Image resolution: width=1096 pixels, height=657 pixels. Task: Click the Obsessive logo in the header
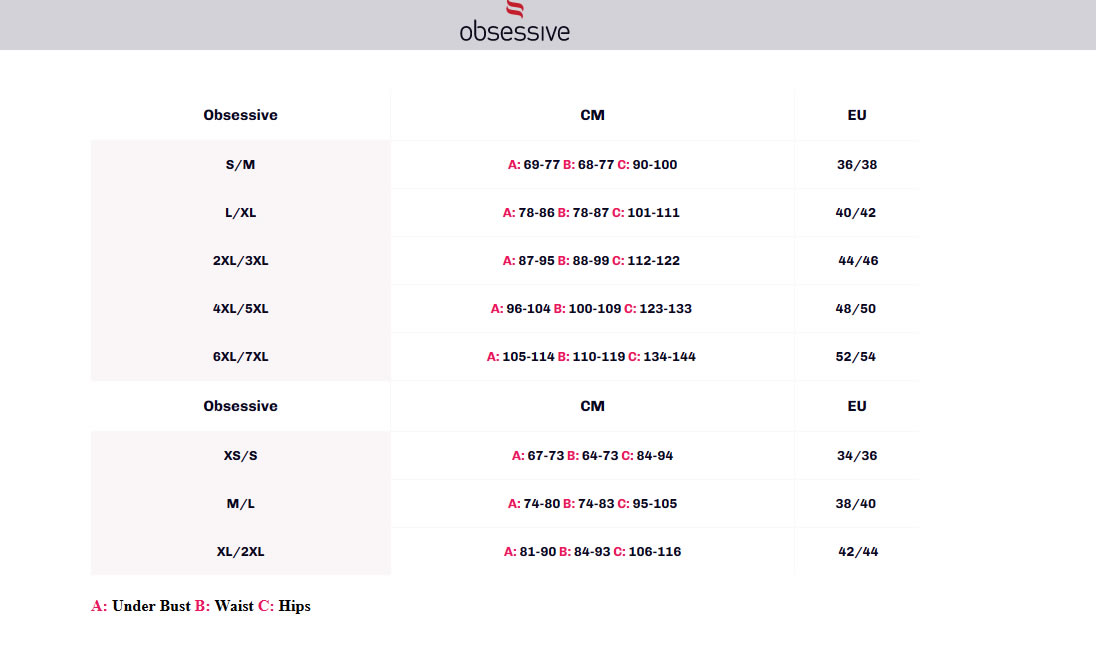[x=514, y=22]
